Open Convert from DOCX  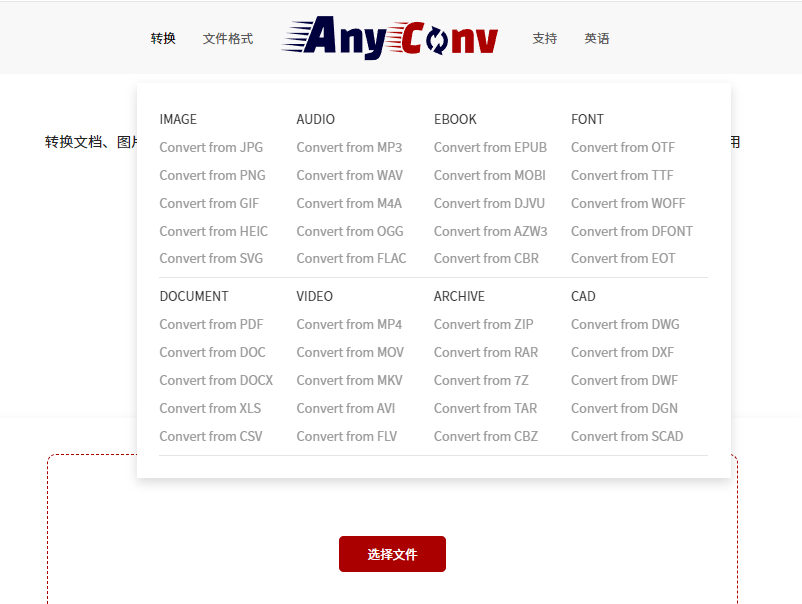pyautogui.click(x=216, y=381)
